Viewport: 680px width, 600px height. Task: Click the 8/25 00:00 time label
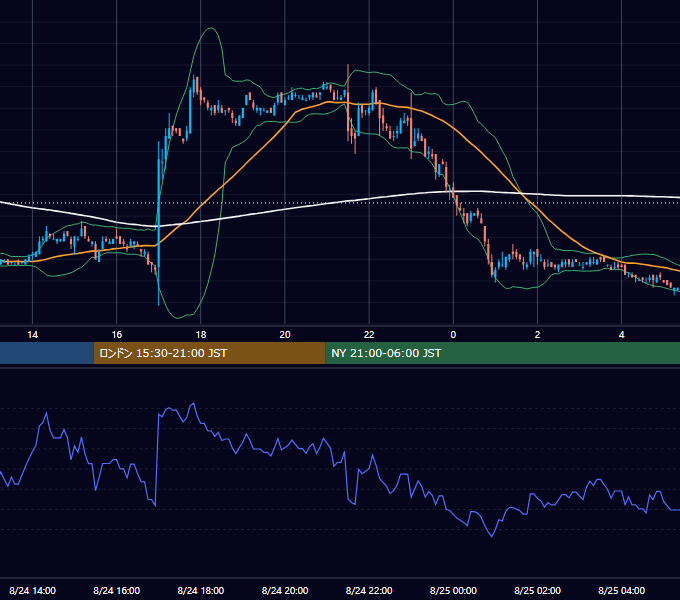(453, 590)
